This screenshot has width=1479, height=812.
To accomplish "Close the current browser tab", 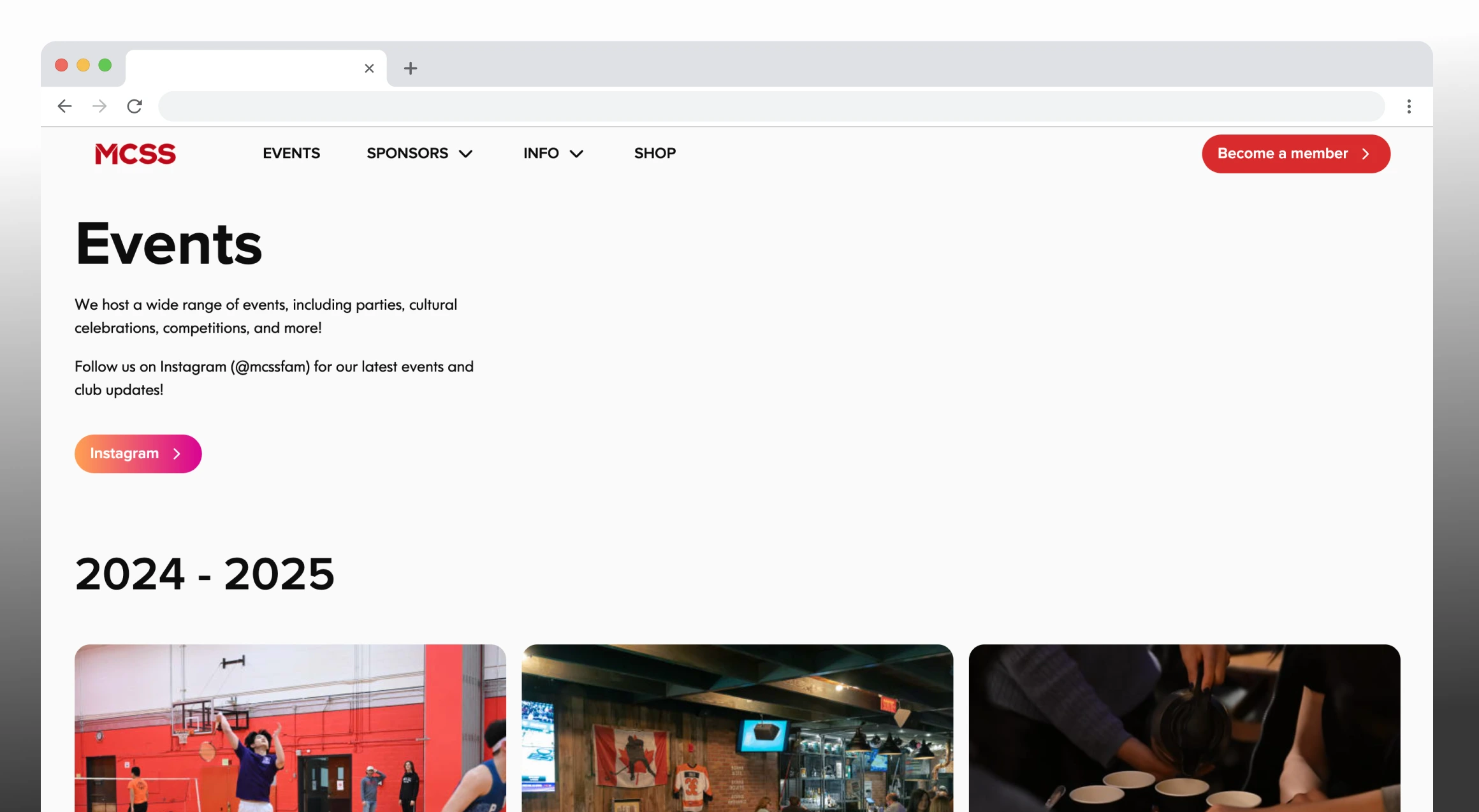I will coord(368,68).
